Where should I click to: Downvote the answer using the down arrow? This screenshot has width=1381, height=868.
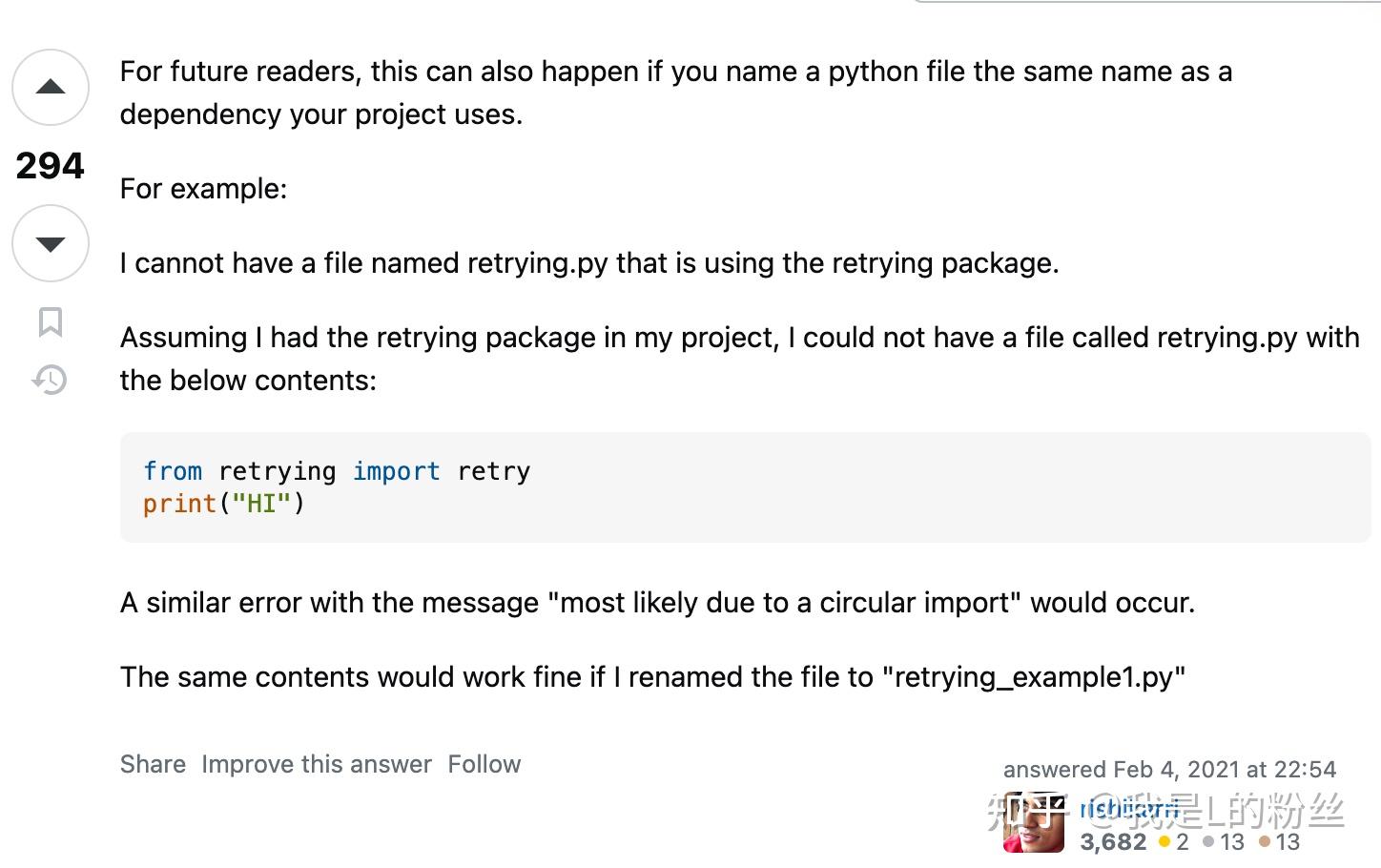tap(51, 243)
